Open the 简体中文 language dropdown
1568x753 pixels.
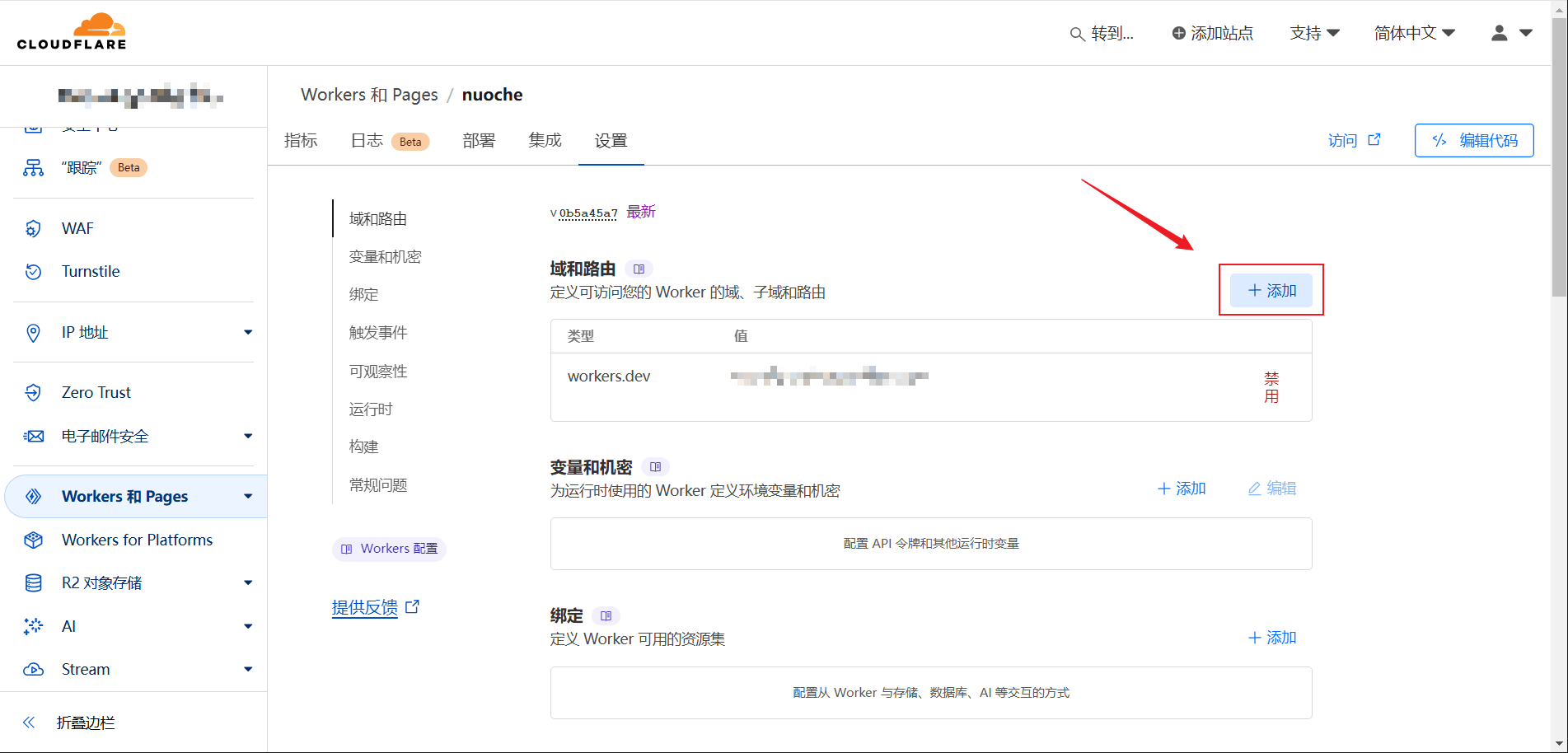[x=1415, y=33]
